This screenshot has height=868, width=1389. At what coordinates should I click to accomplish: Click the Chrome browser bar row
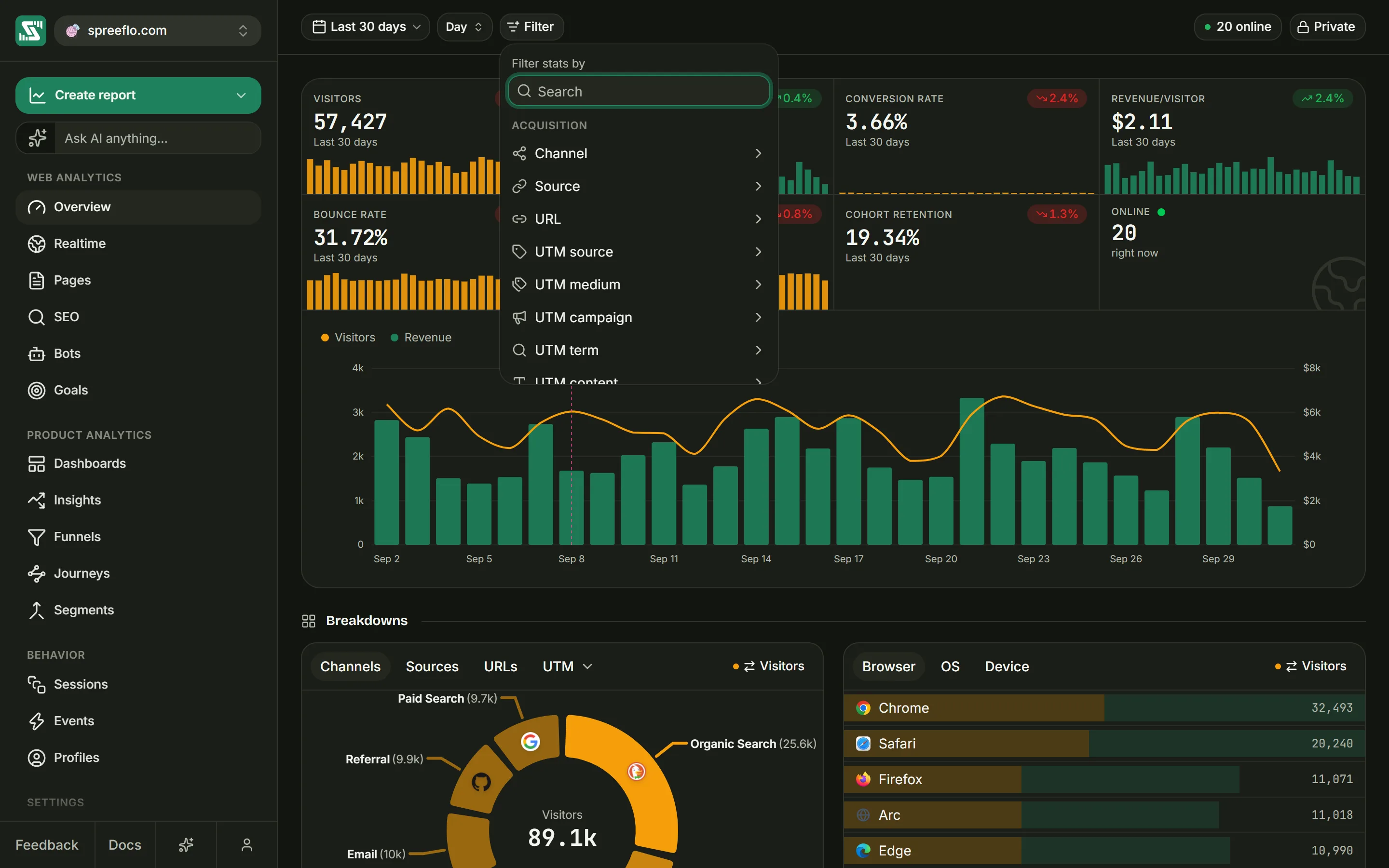(x=1104, y=708)
